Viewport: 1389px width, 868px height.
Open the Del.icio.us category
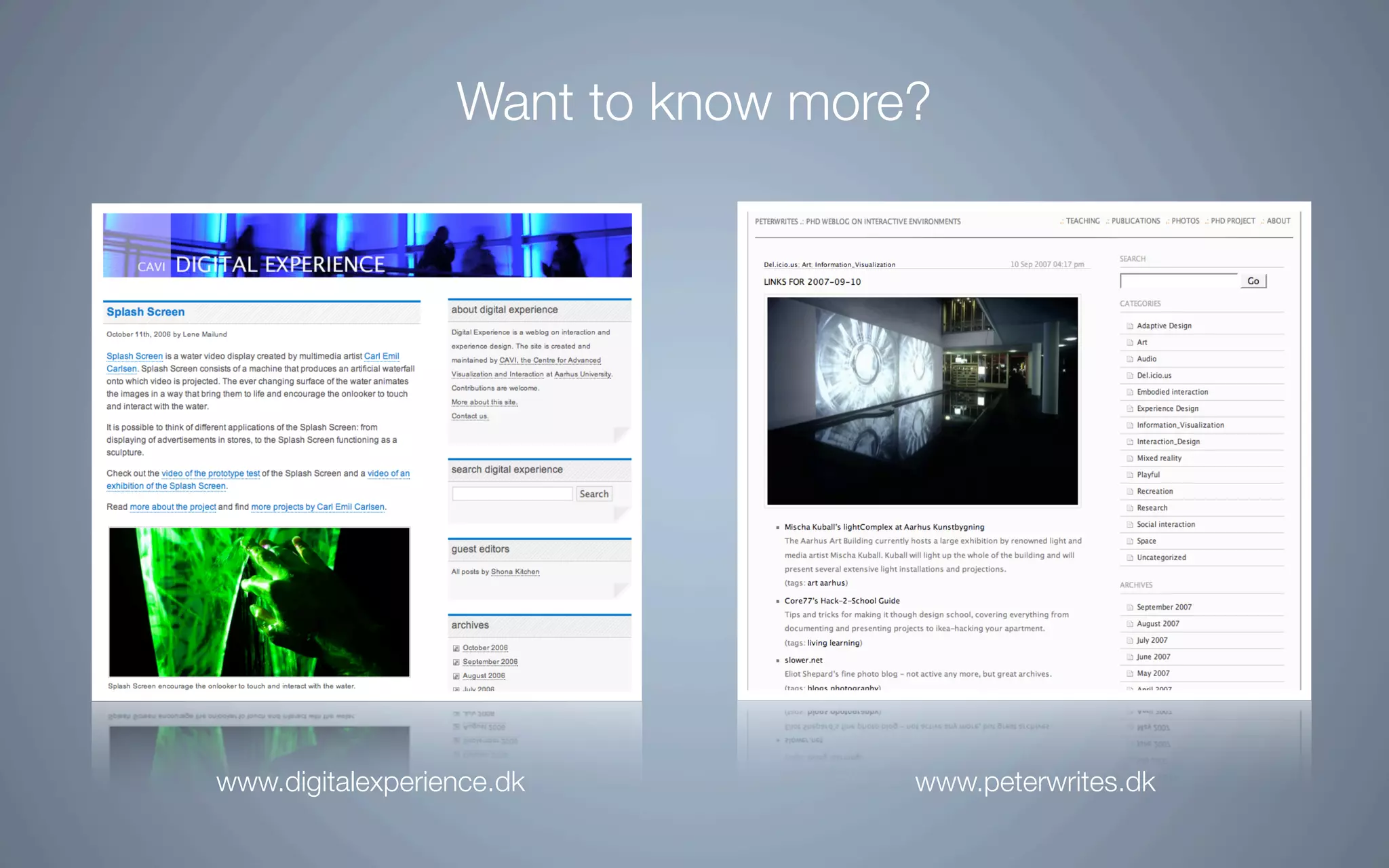[x=1154, y=375]
